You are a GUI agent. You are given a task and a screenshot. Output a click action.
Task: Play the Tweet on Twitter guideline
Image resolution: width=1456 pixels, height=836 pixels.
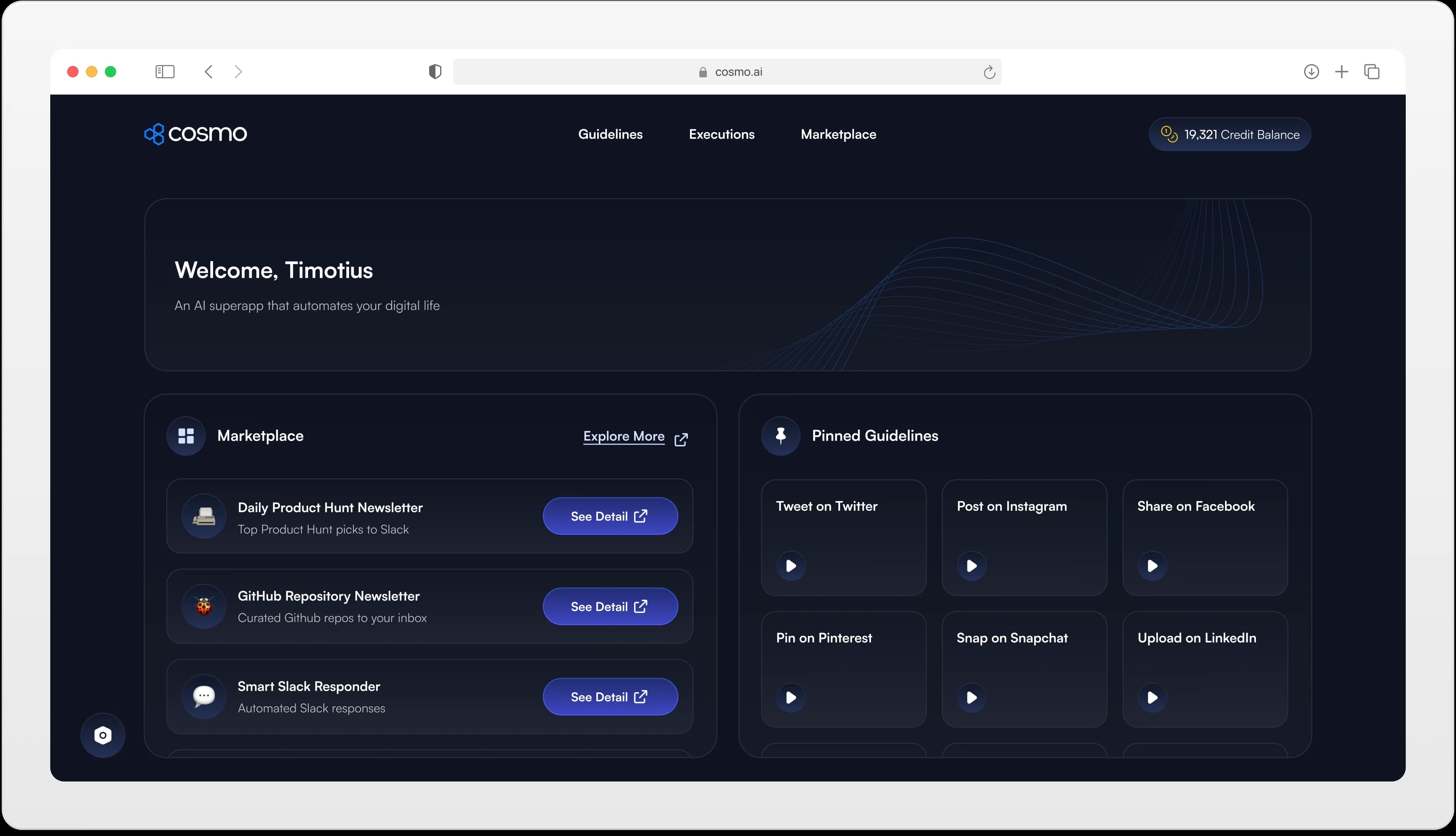click(791, 566)
